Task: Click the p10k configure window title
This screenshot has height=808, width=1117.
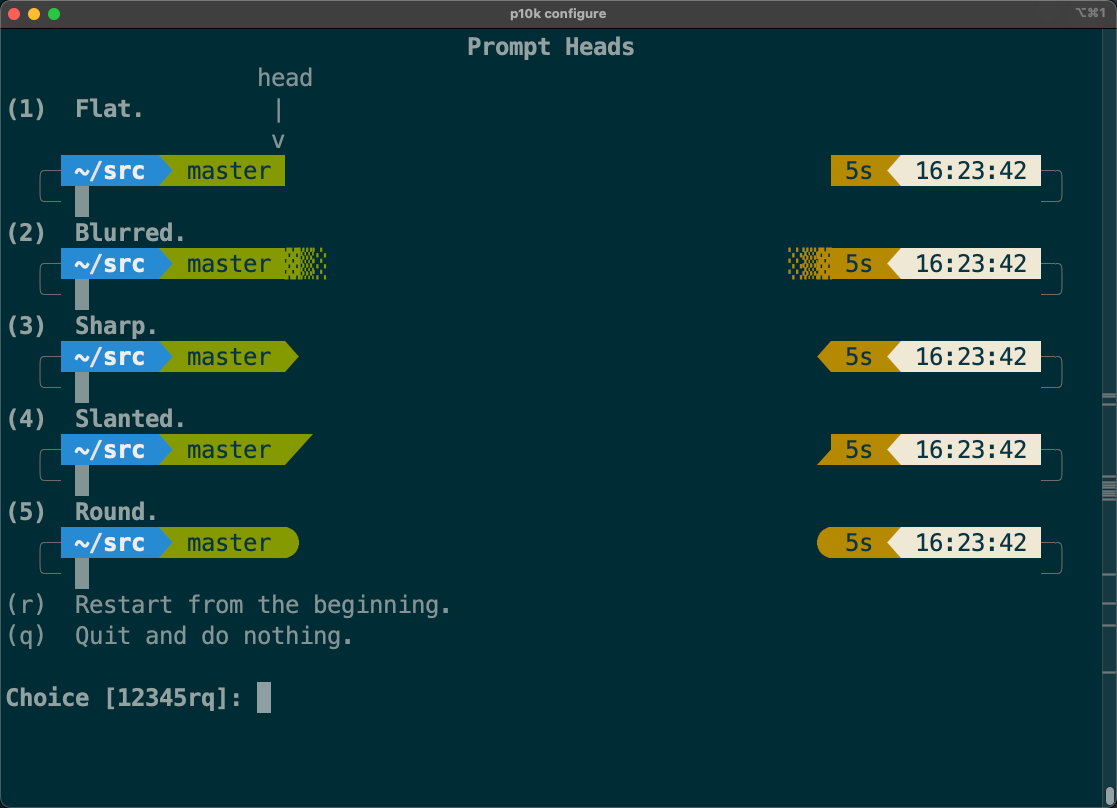Action: [x=557, y=14]
